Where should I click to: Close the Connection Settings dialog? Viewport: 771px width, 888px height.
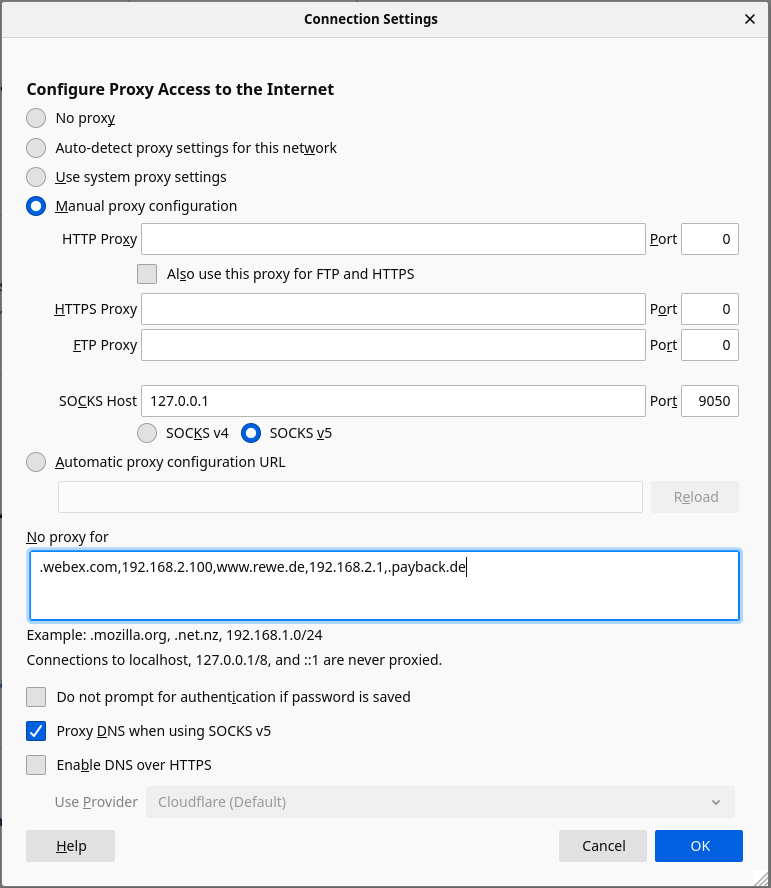pos(750,19)
